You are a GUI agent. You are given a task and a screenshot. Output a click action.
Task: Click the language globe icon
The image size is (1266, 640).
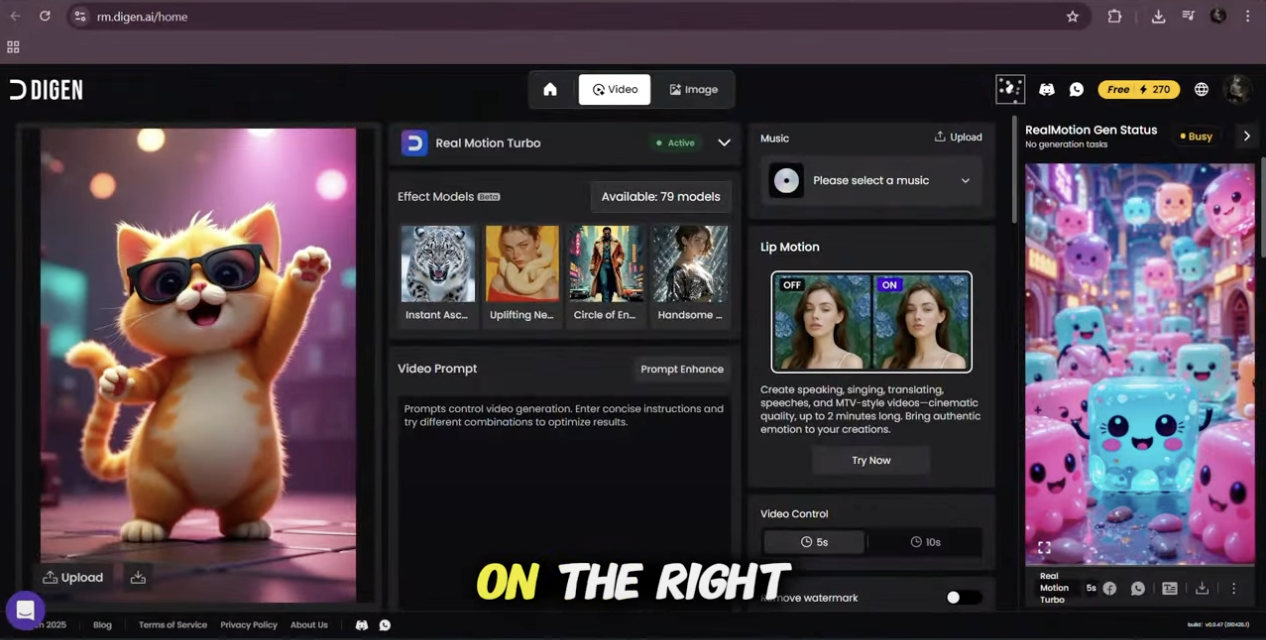click(1201, 90)
